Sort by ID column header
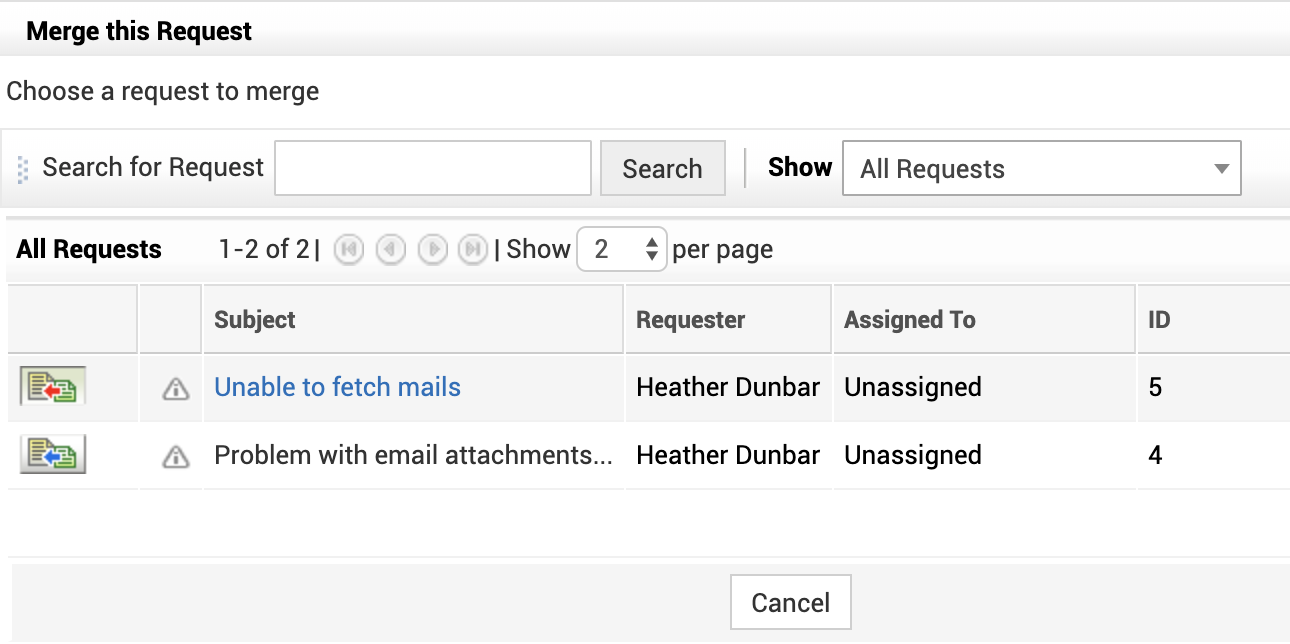This screenshot has height=644, width=1290. [1159, 320]
